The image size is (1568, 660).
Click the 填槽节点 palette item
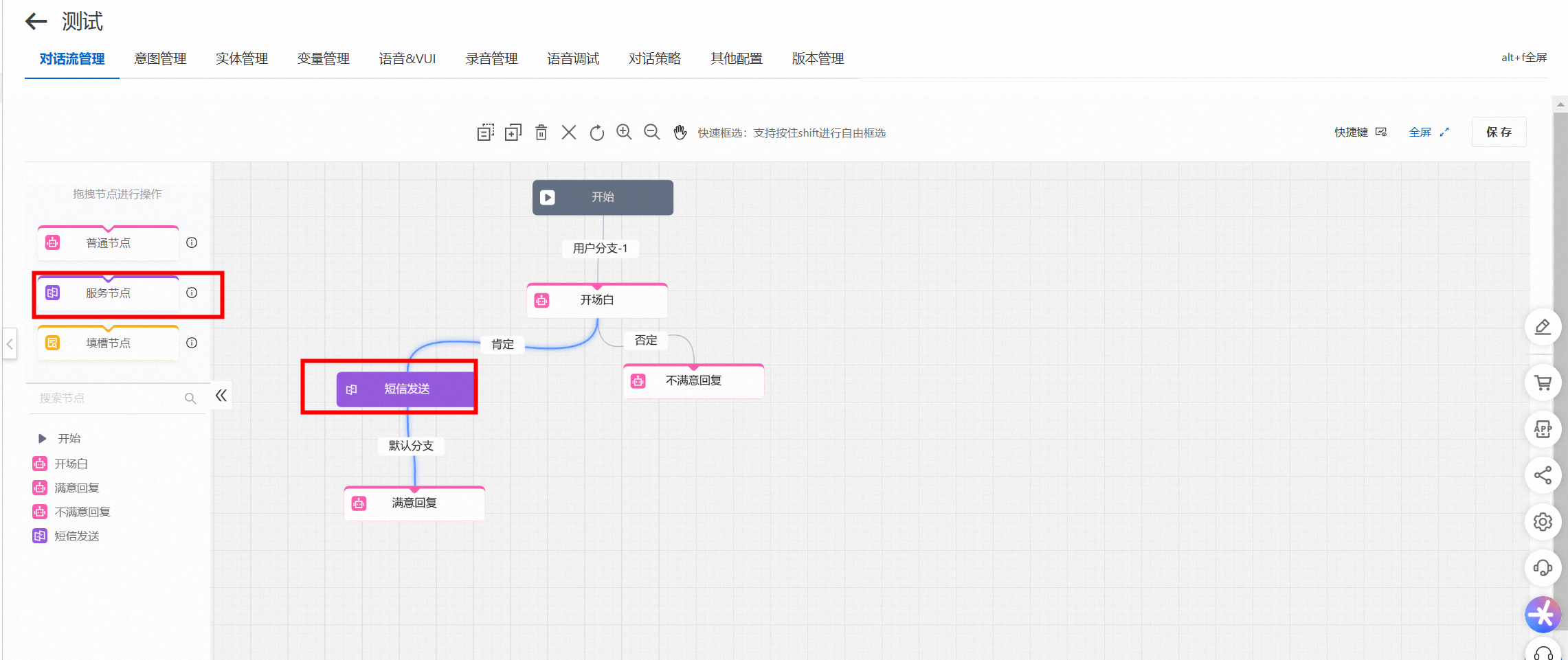pyautogui.click(x=108, y=343)
